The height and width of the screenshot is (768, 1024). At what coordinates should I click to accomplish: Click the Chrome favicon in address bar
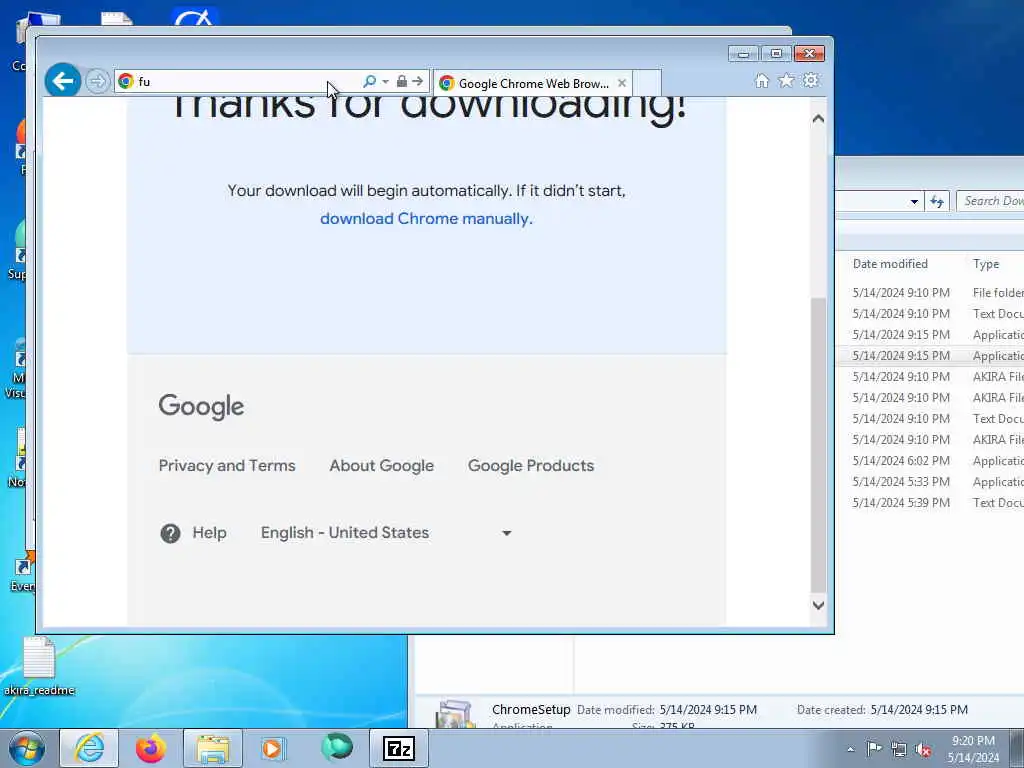coord(126,81)
